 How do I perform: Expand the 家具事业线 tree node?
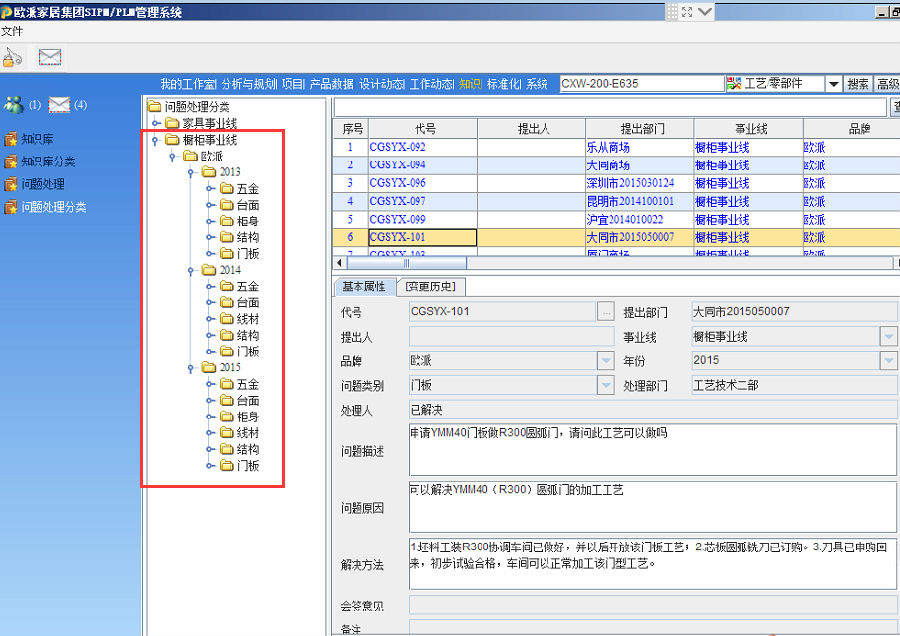(156, 123)
